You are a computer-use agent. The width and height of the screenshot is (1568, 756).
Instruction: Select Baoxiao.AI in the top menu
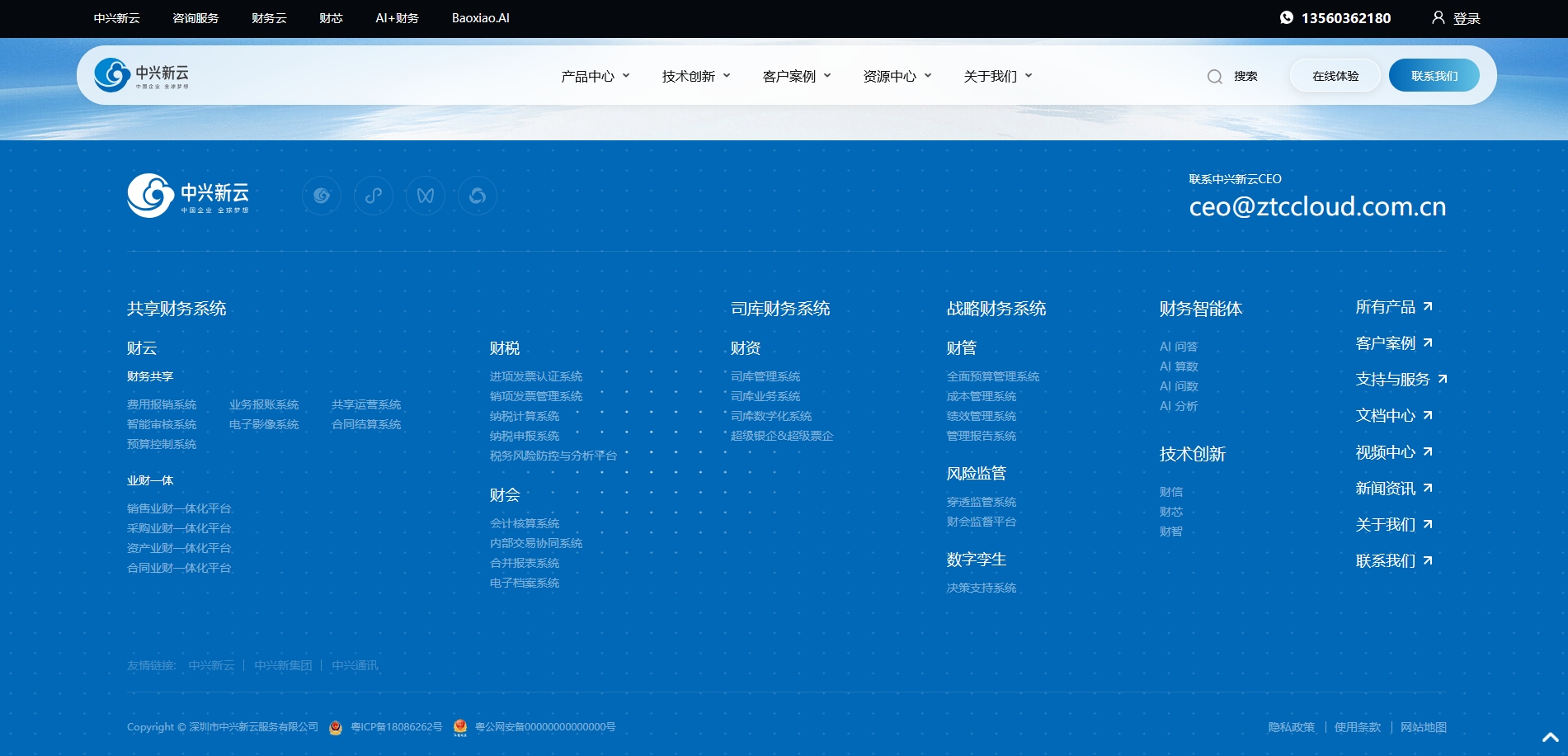(x=479, y=18)
